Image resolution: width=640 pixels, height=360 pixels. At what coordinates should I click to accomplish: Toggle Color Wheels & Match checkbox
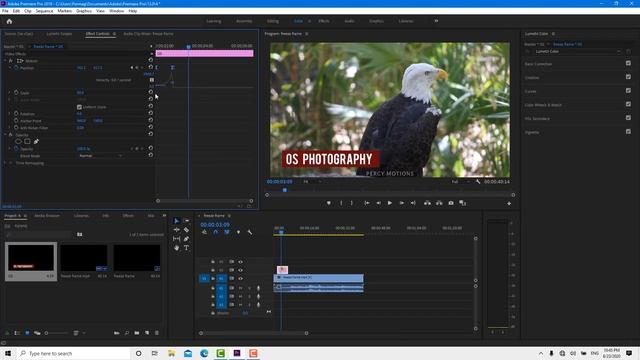(628, 104)
